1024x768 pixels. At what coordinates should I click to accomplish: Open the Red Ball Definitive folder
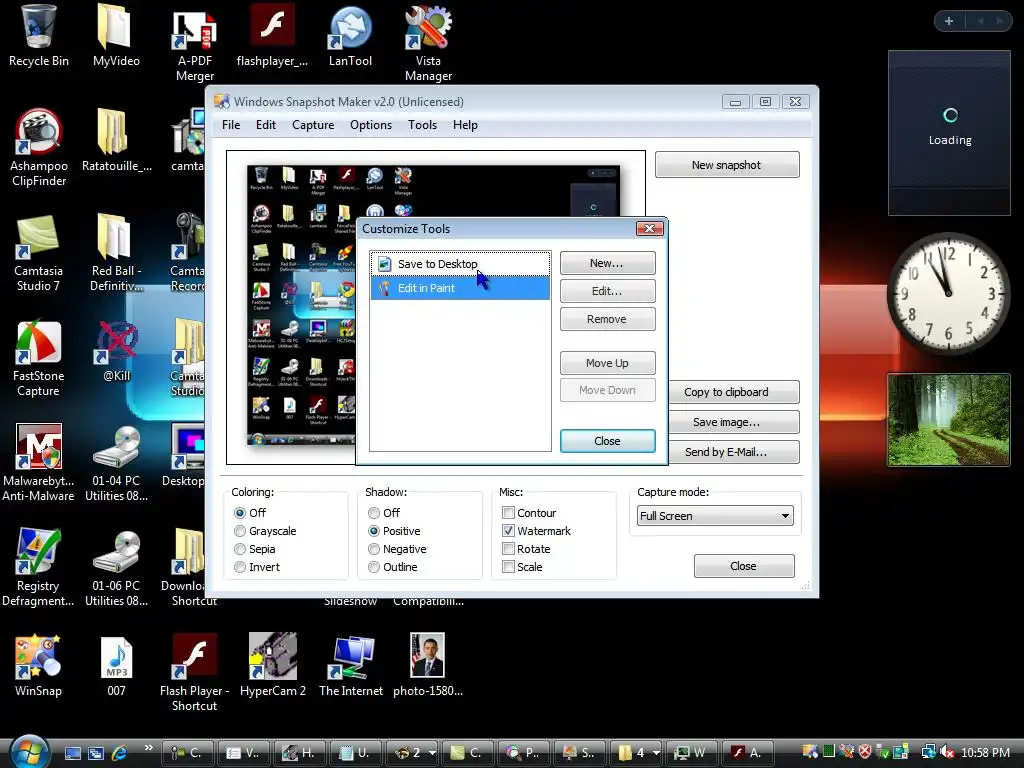click(116, 253)
